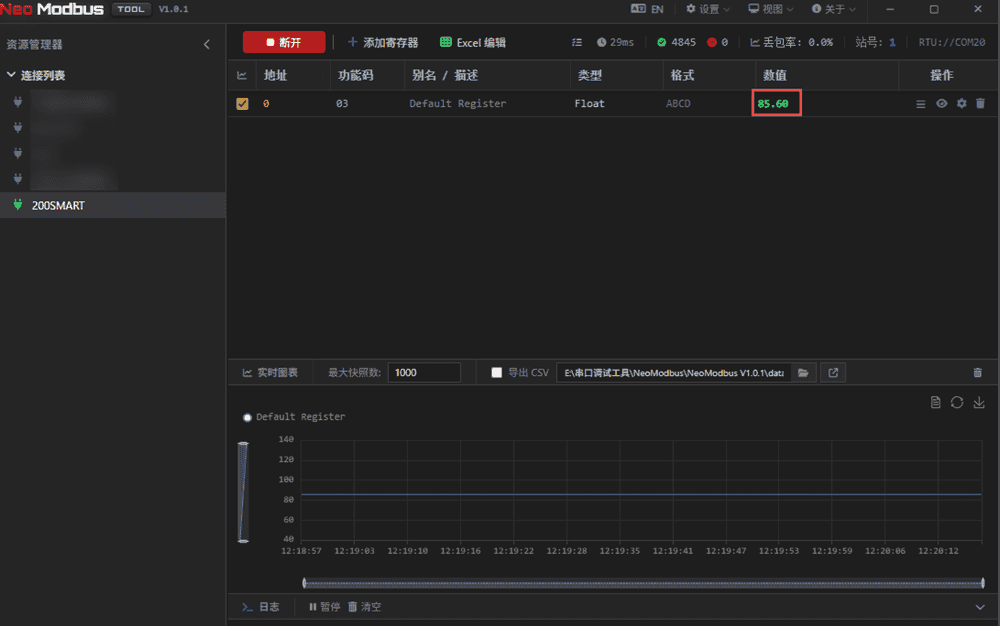Clear chart data using chart trash icon
The image size is (1000, 626).
977,373
